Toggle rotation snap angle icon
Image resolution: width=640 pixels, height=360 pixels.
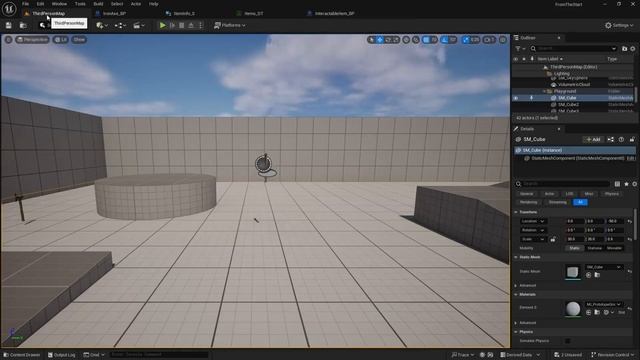444,40
